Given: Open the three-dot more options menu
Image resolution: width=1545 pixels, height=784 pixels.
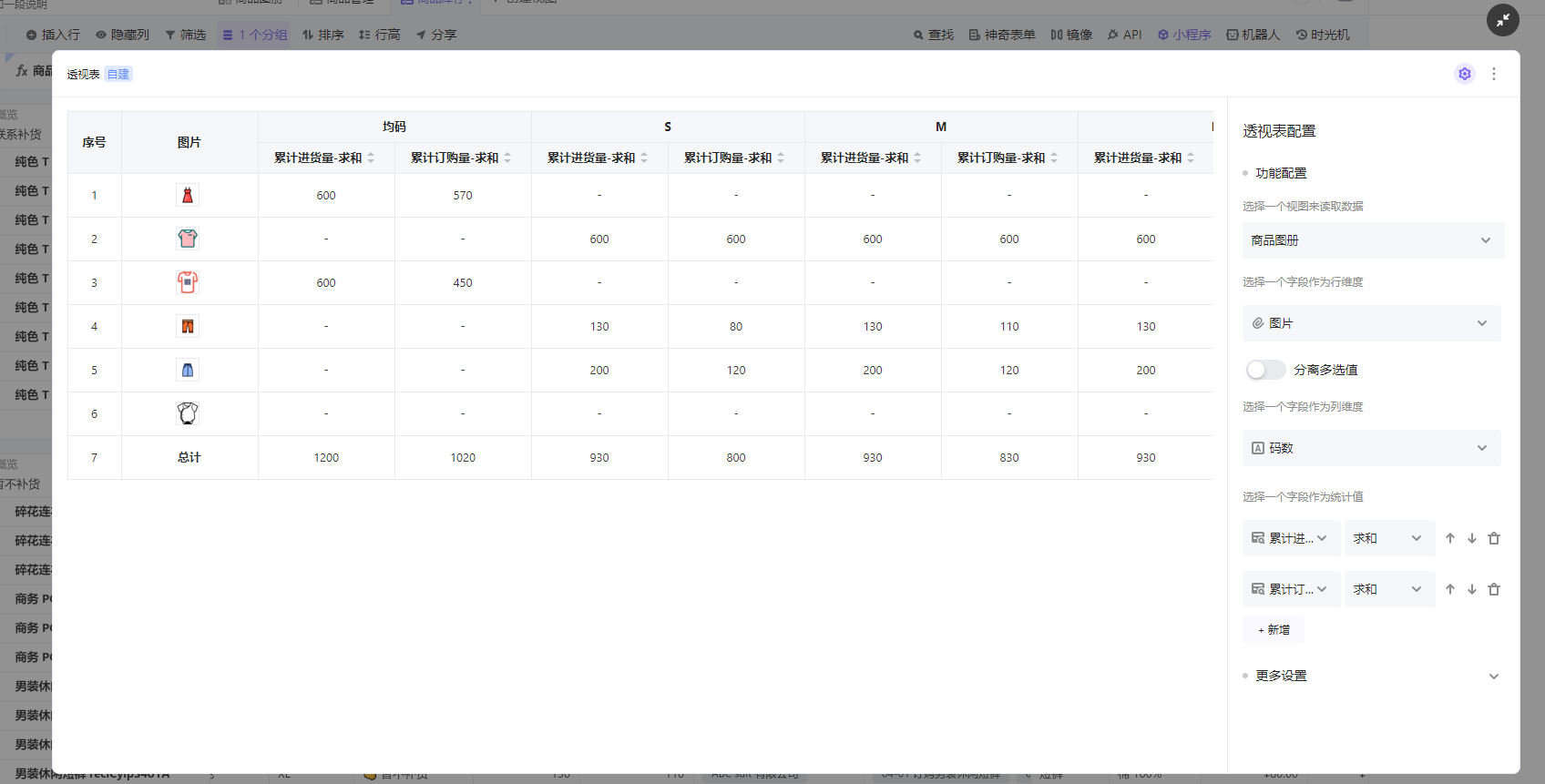Looking at the screenshot, I should pyautogui.click(x=1494, y=74).
